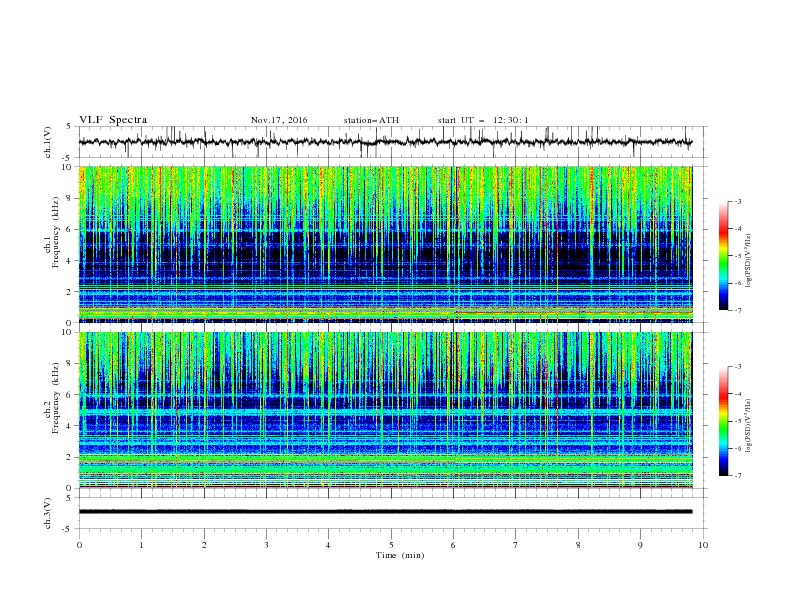Click time axis tick label "2"
The width and height of the screenshot is (792, 612).
(x=204, y=545)
